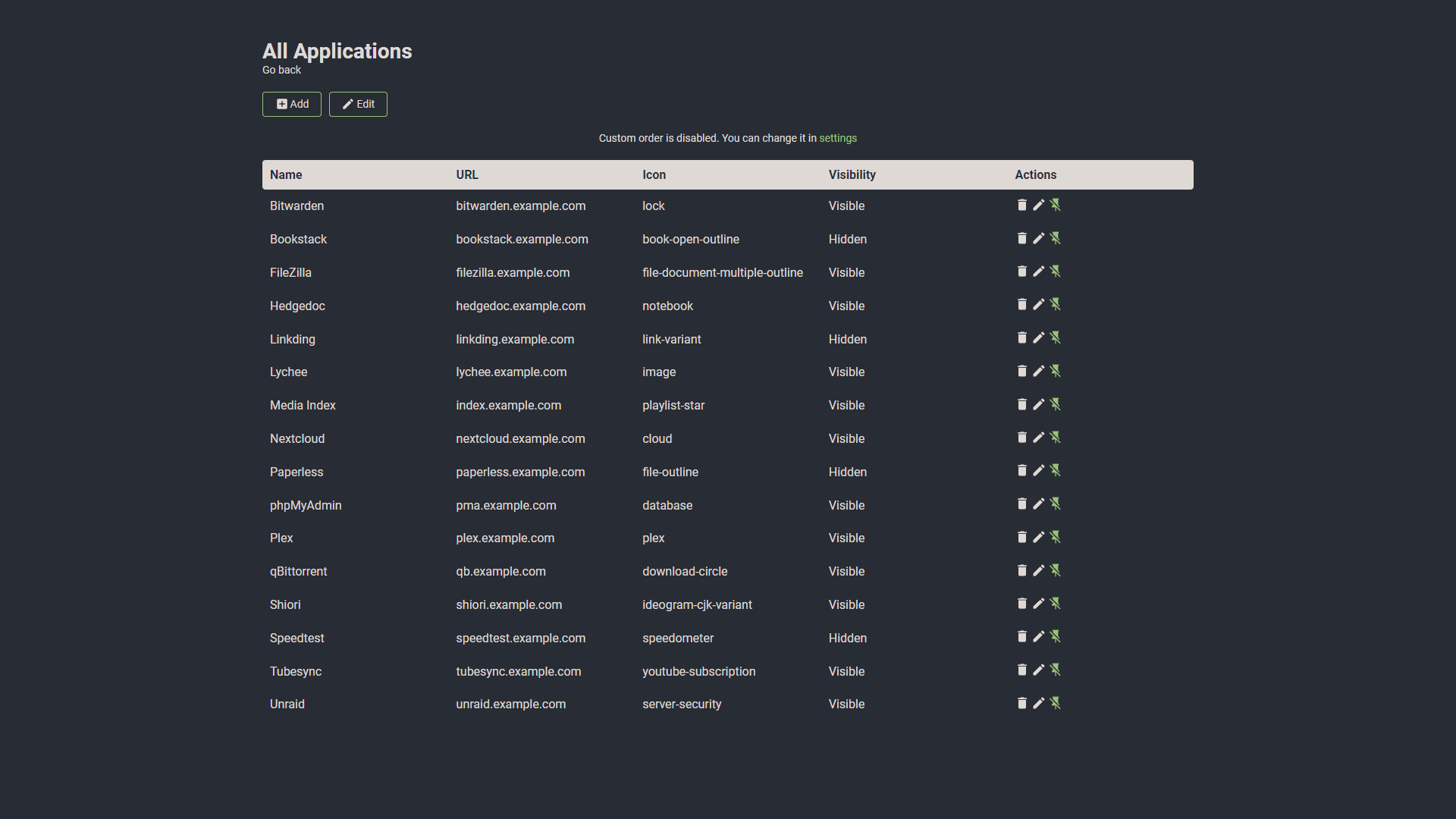Viewport: 1456px width, 819px height.
Task: Click Go back navigation link
Action: (x=281, y=69)
